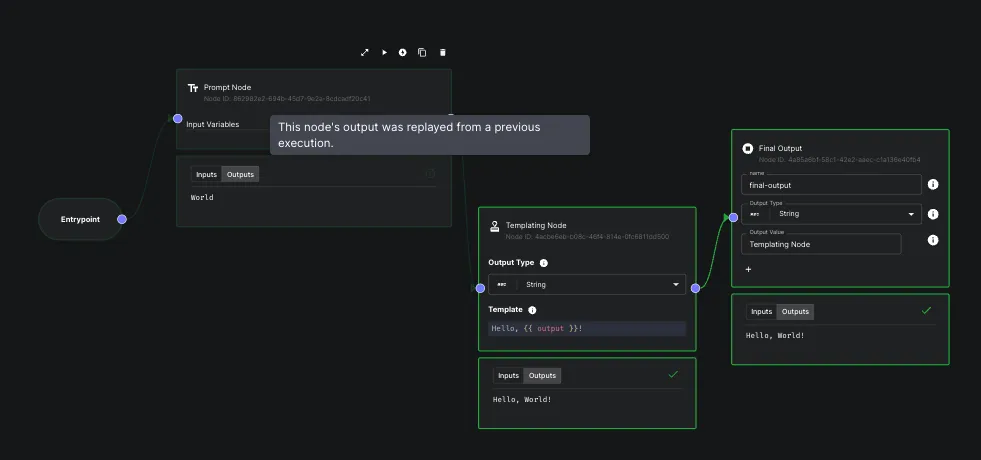This screenshot has width=981, height=460.
Task: Select Outputs tab in Prompt Node results
Action: coord(240,175)
